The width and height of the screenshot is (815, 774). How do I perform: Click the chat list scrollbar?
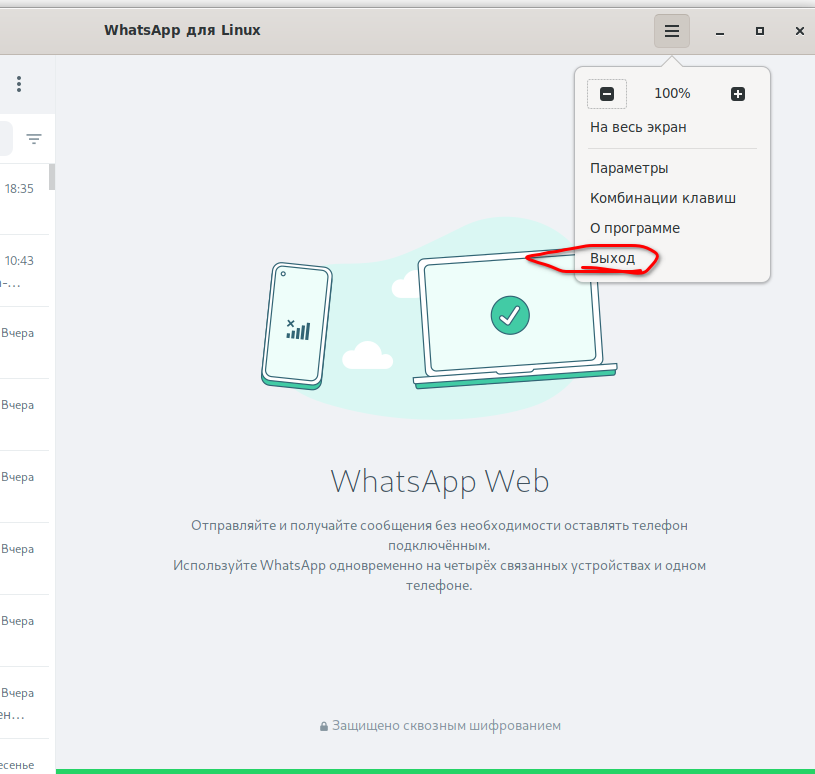(x=52, y=177)
